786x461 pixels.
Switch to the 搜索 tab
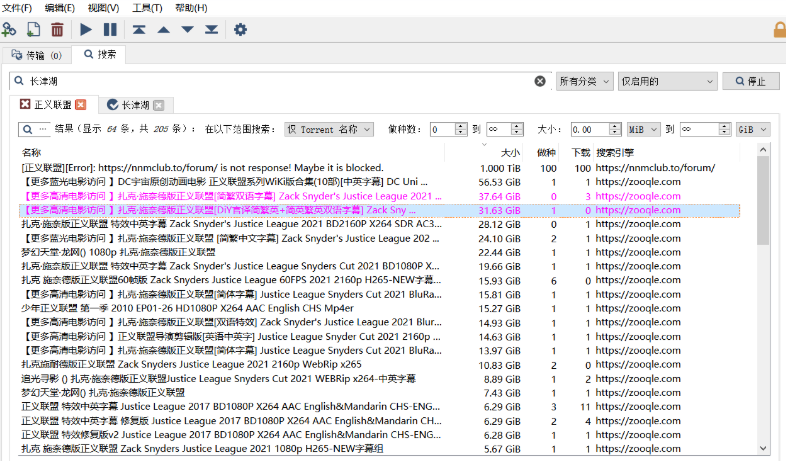pos(98,54)
